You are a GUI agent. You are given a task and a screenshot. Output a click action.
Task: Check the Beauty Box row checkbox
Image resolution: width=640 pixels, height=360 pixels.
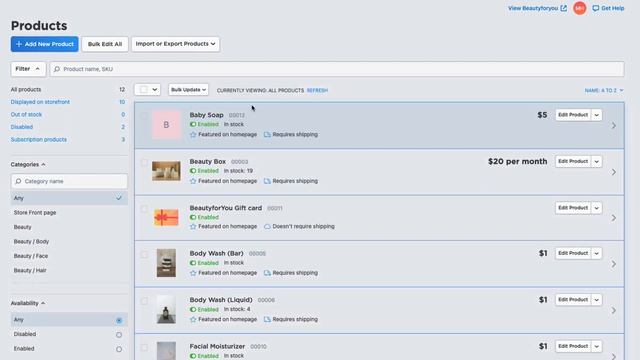coord(144,162)
